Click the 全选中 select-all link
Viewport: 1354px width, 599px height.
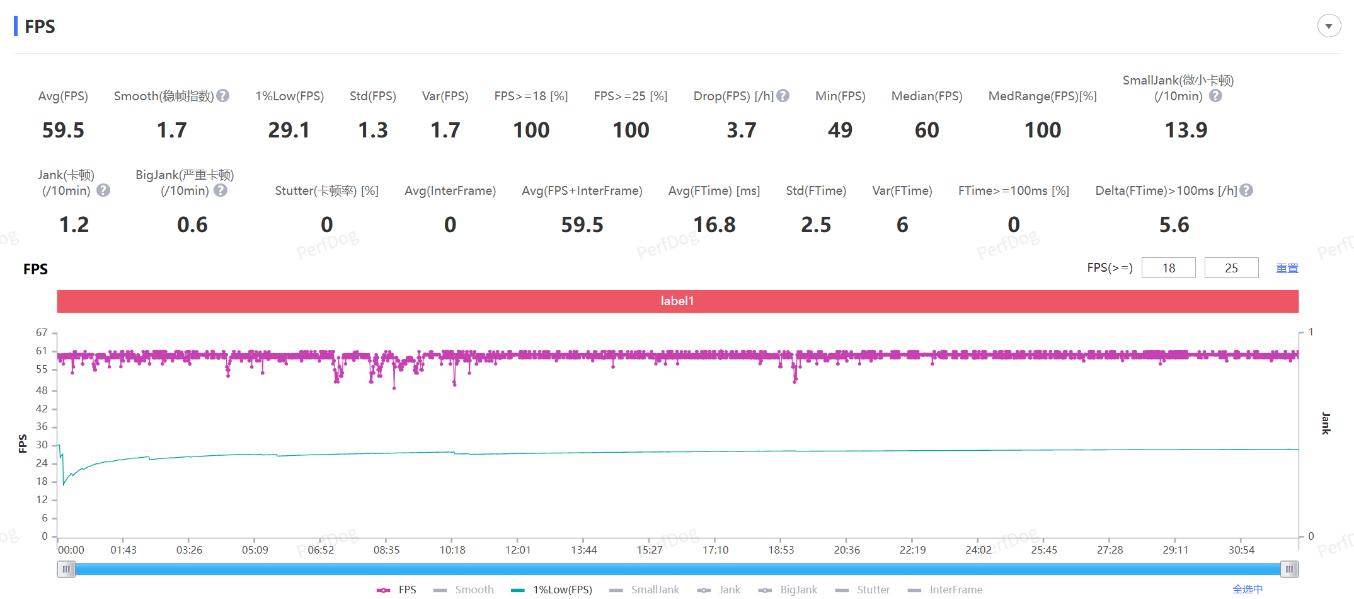(1247, 590)
